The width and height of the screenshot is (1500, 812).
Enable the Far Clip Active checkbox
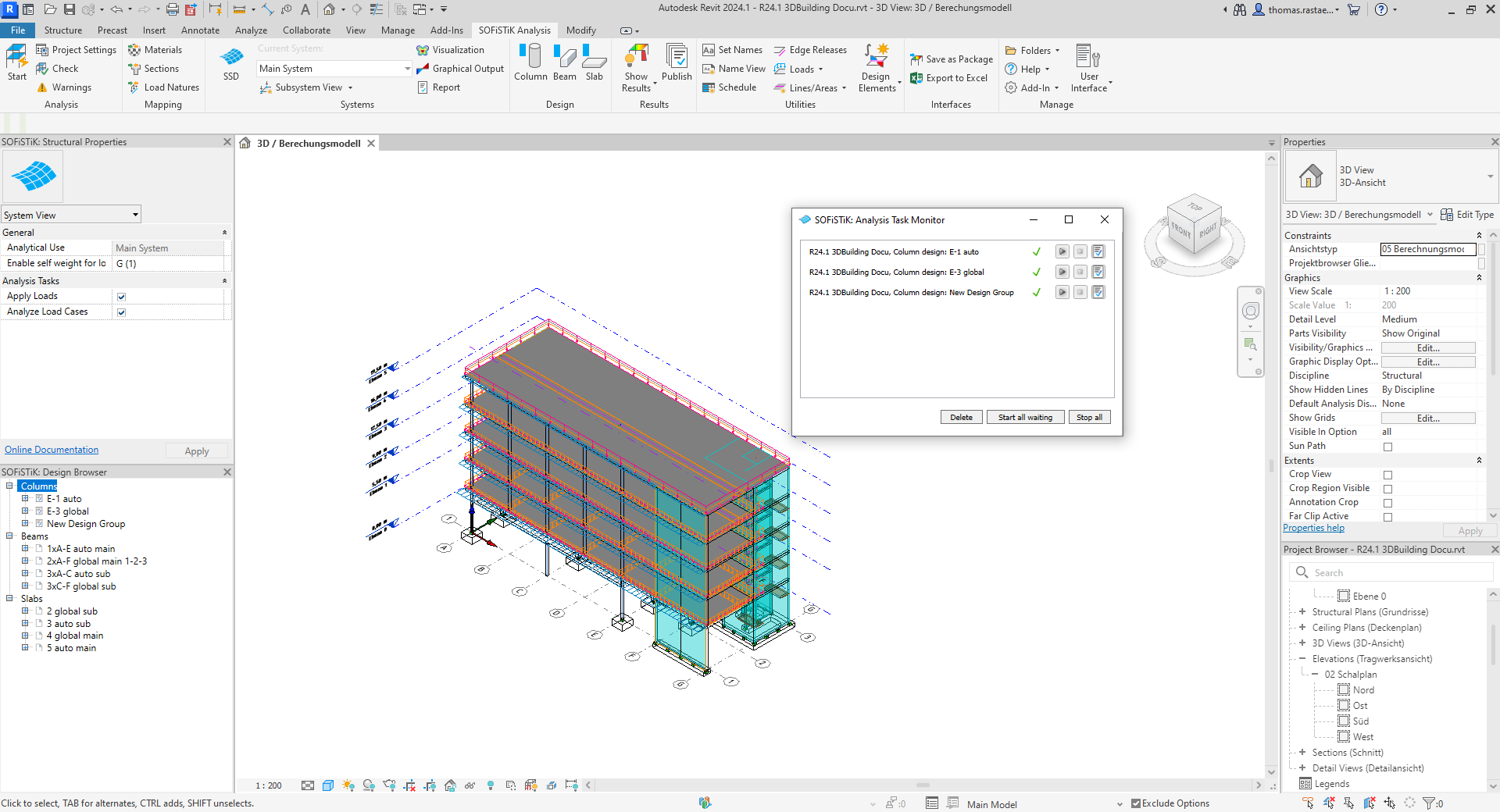pyautogui.click(x=1387, y=517)
